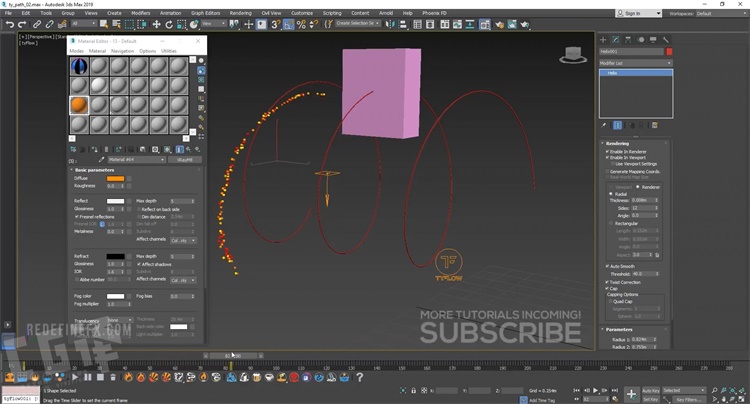Open the Translucency None dropdown
Image resolution: width=750 pixels, height=404 pixels.
click(x=120, y=320)
